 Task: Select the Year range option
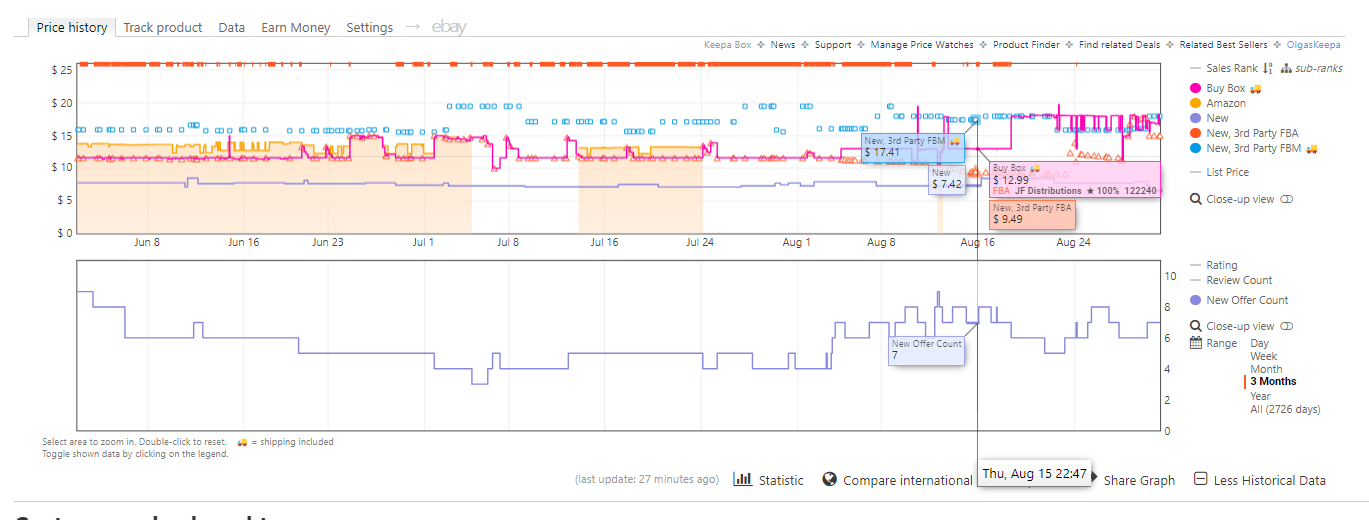coord(1261,396)
